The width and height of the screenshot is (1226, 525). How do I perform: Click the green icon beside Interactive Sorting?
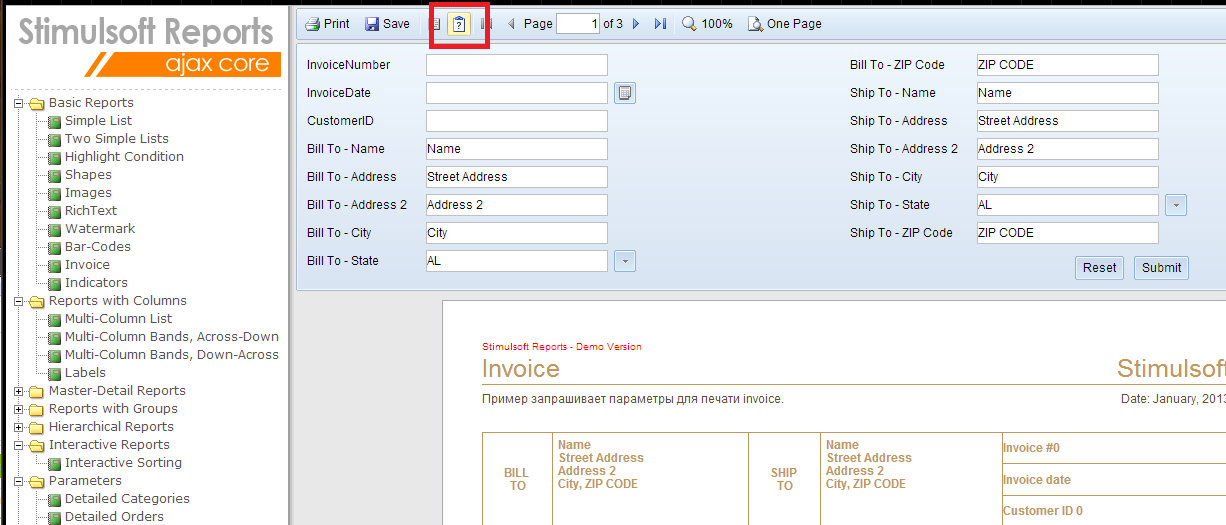click(54, 463)
